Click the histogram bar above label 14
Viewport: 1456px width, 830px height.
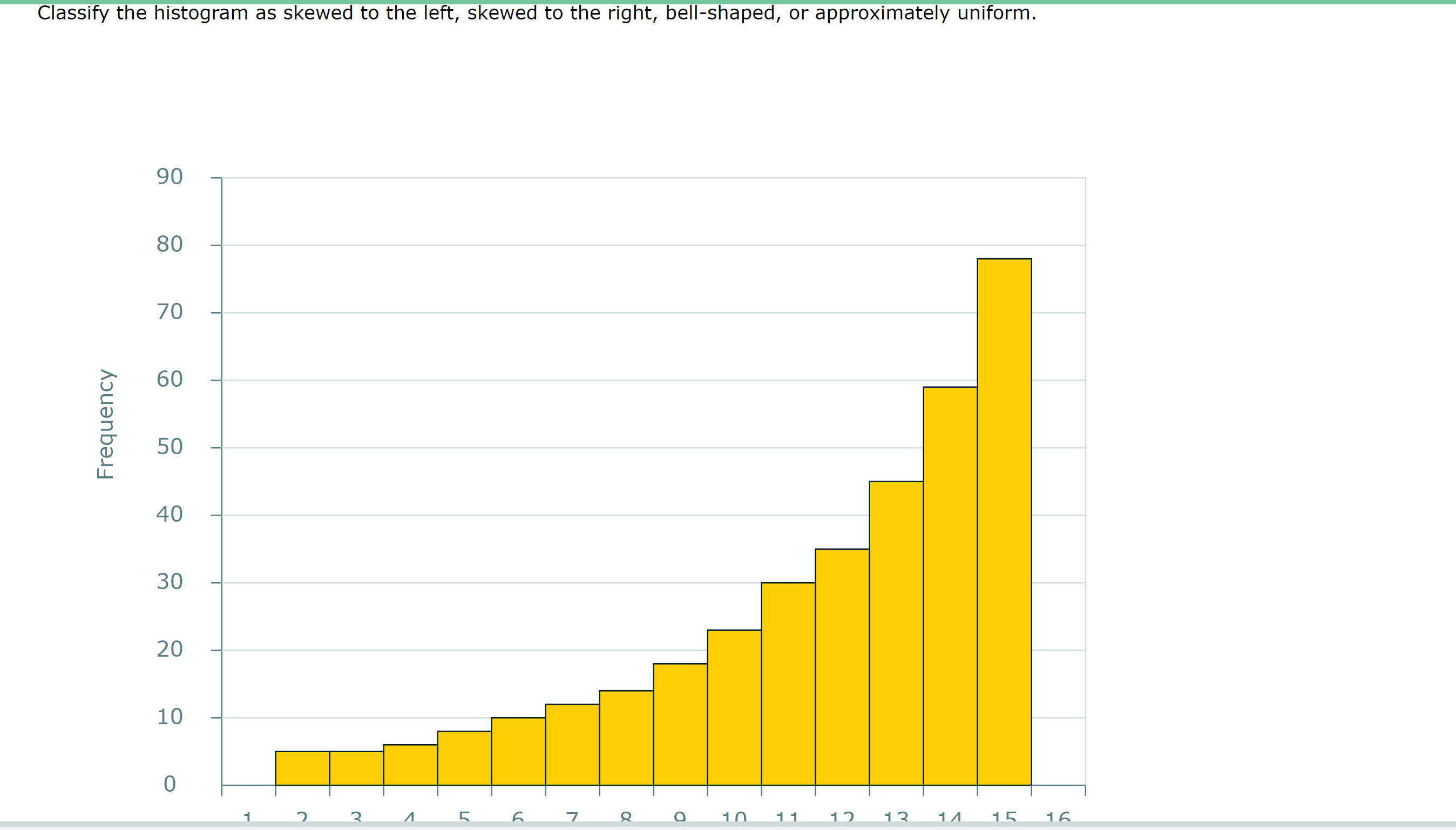pyautogui.click(x=950, y=586)
